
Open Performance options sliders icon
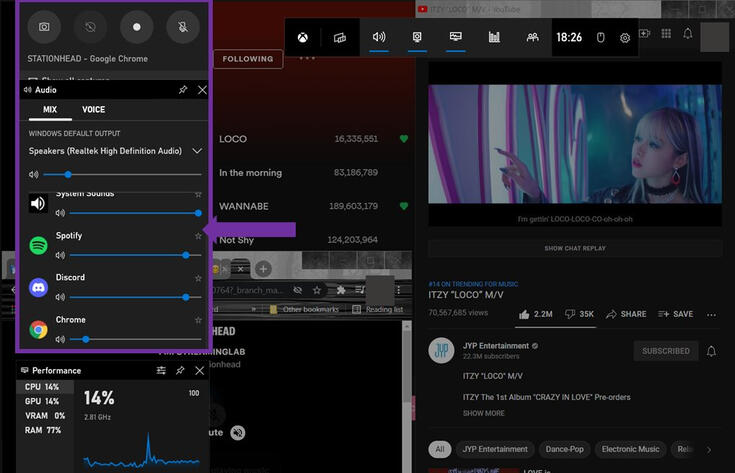162,370
